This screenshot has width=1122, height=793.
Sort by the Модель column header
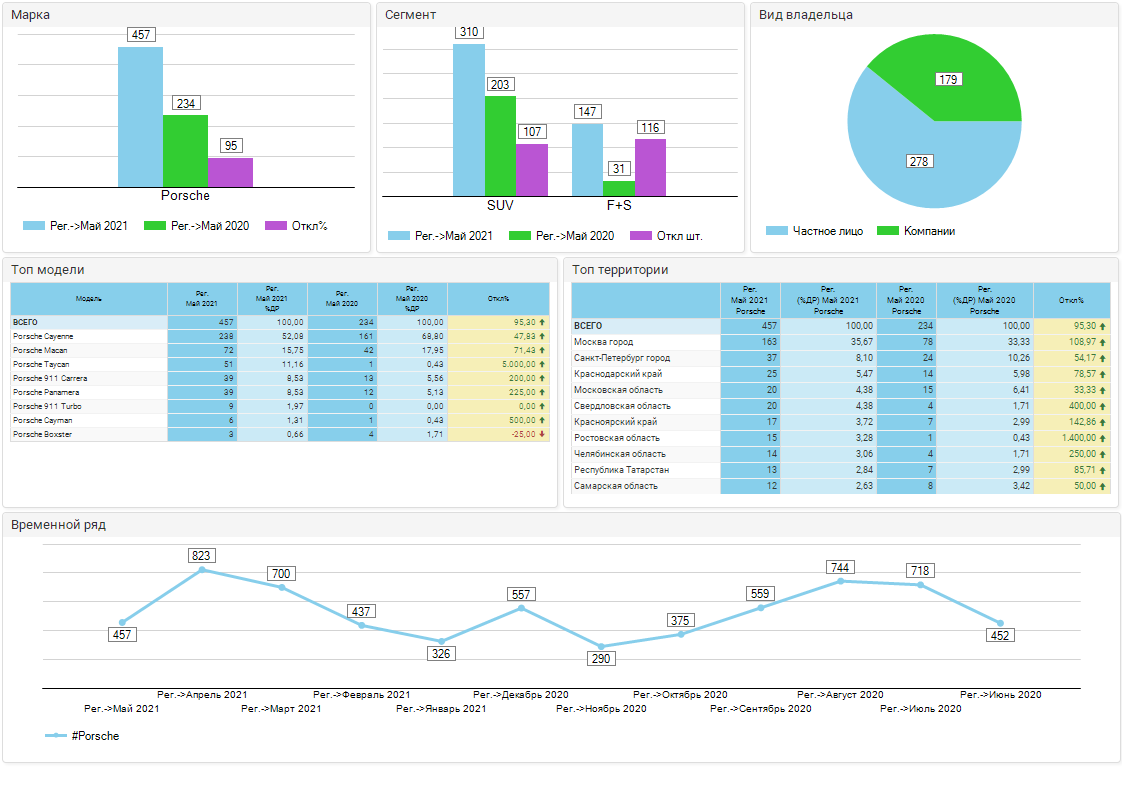click(89, 298)
